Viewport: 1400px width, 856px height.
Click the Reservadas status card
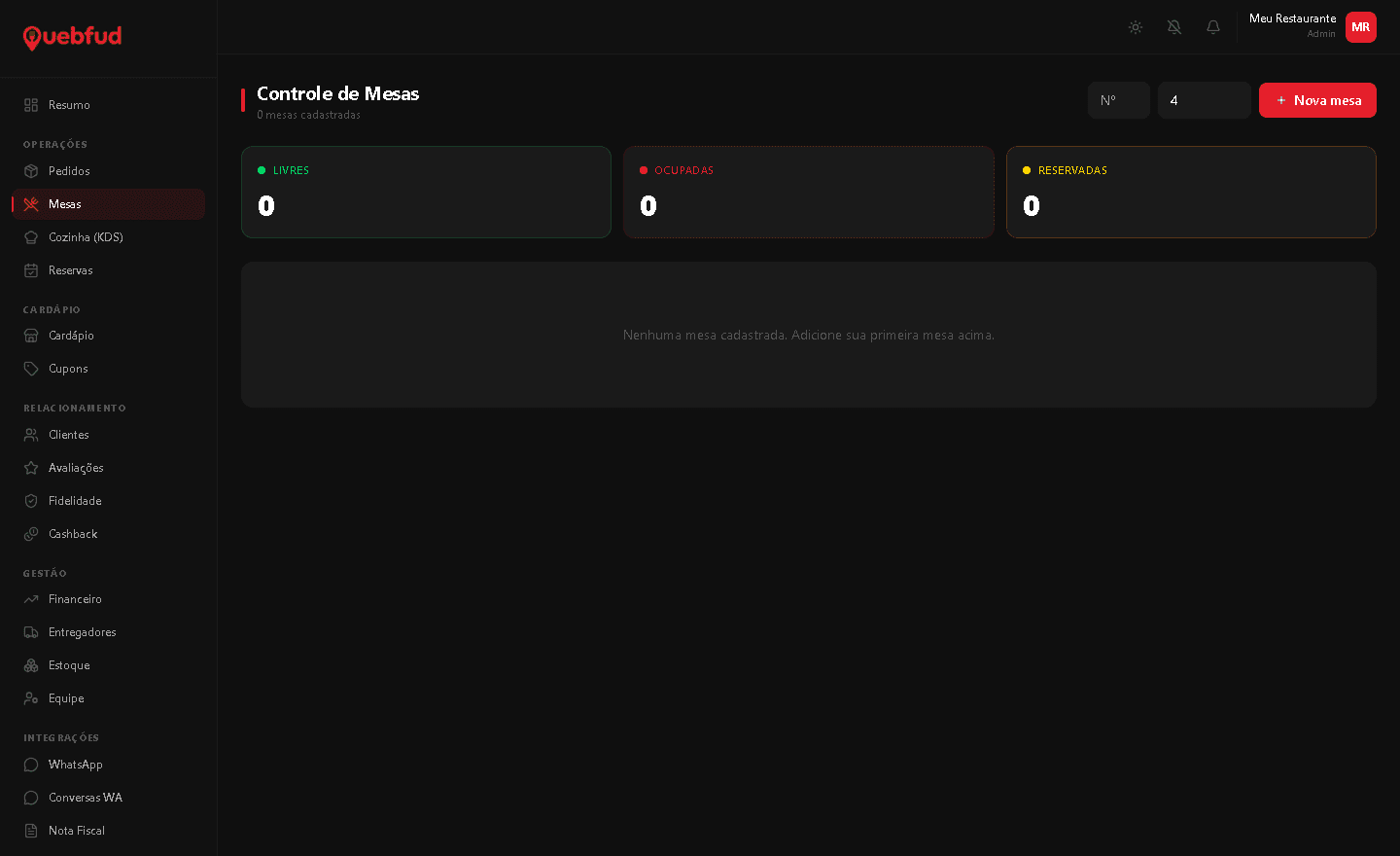pyautogui.click(x=1191, y=192)
